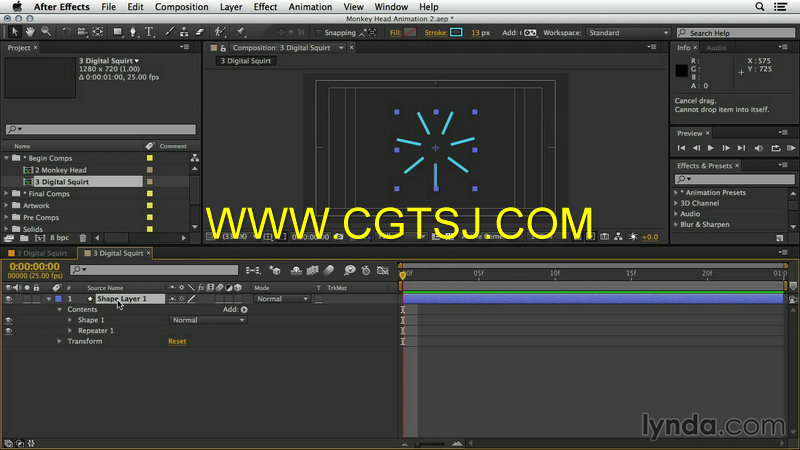Expand the Pre Comps folder
800x450 pixels.
(x=7, y=217)
